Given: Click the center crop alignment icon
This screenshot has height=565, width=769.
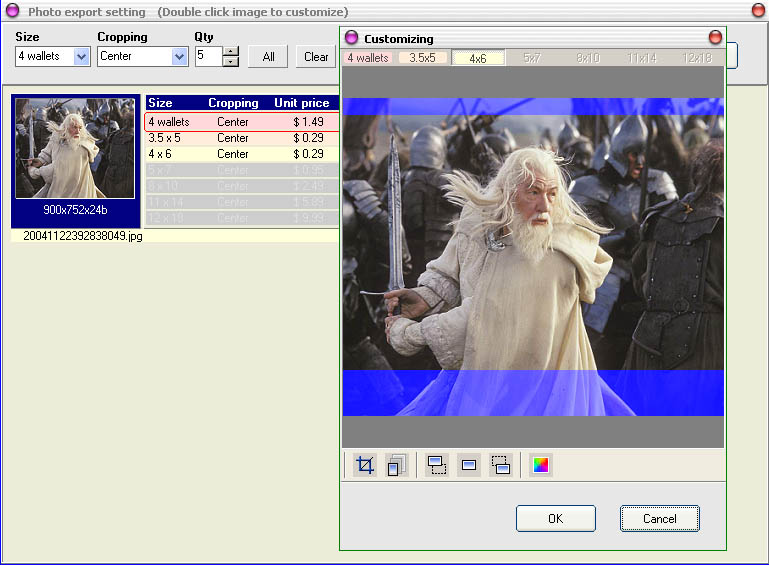Looking at the screenshot, I should tap(469, 465).
